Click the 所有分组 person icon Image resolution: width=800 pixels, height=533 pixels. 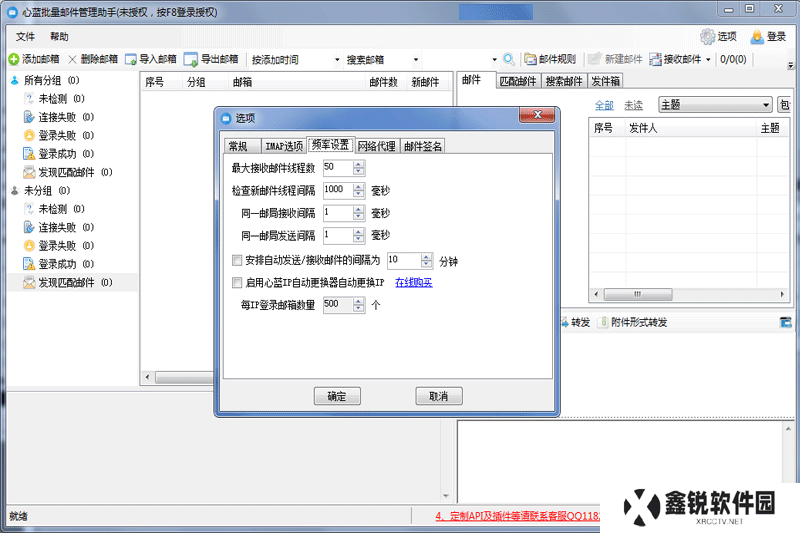[15, 80]
